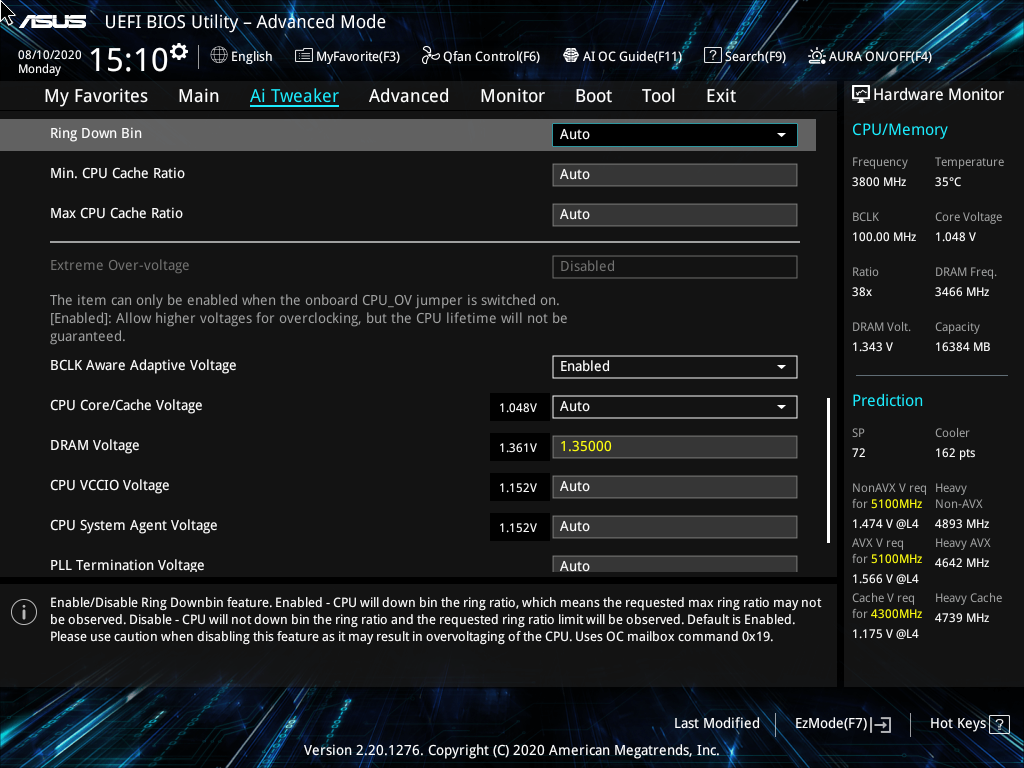Image resolution: width=1024 pixels, height=768 pixels.
Task: Click the info icon near the description text
Action: (23, 612)
